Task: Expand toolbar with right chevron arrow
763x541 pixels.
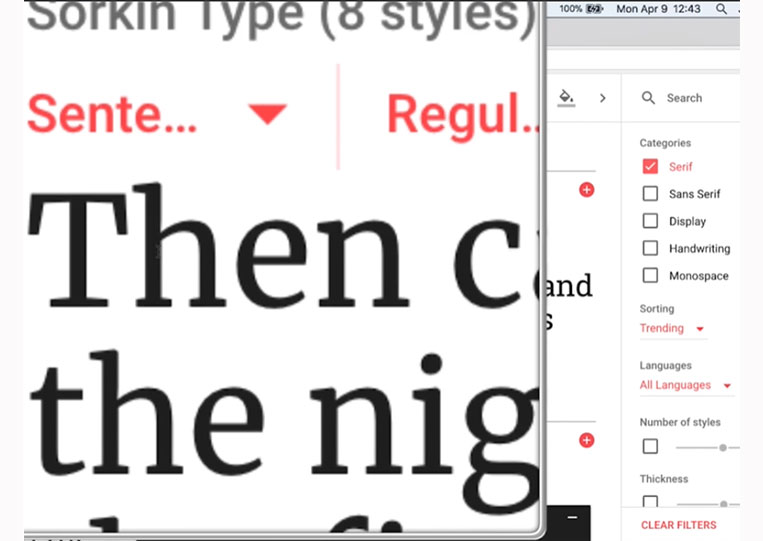Action: 602,98
